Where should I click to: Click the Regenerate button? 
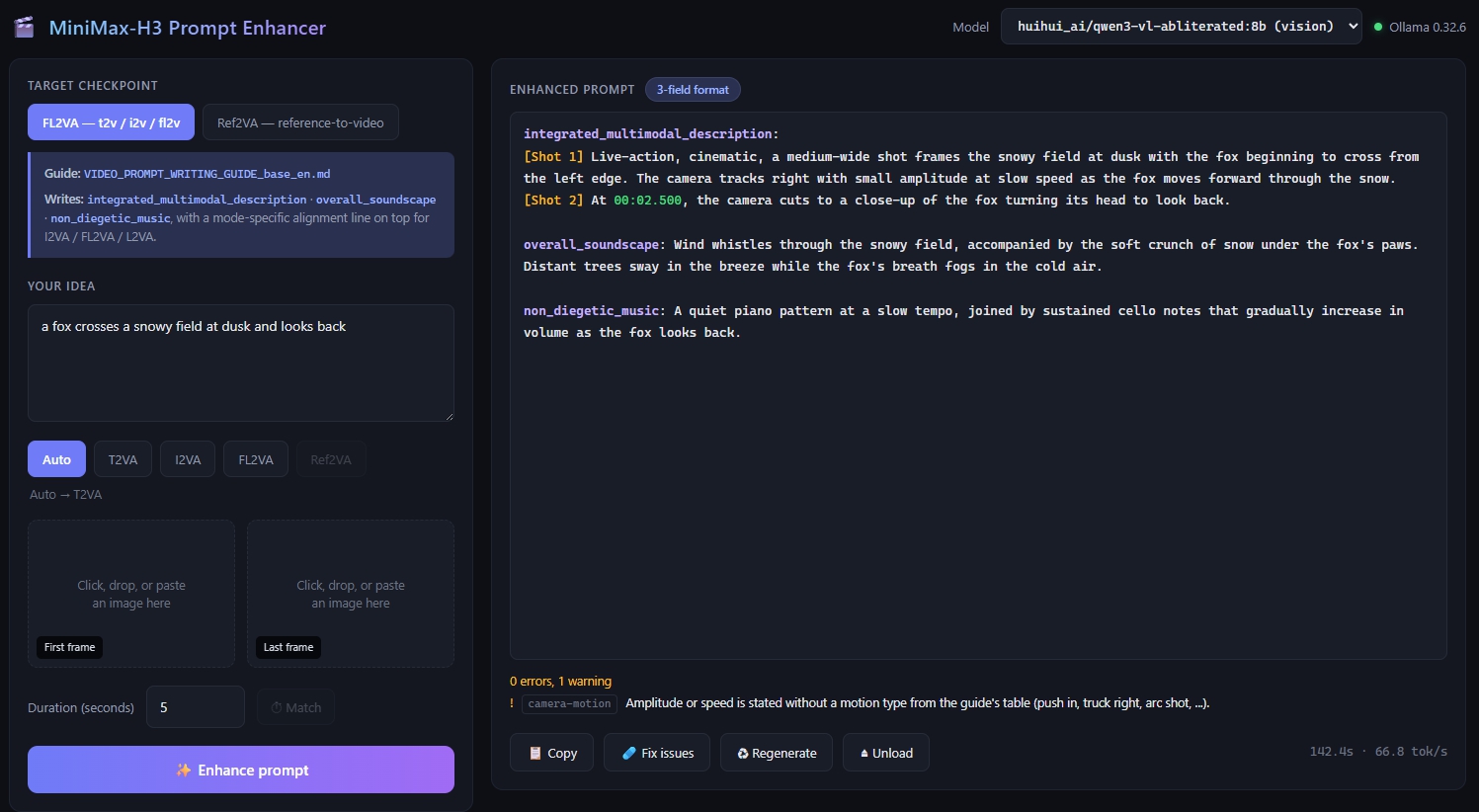point(776,753)
